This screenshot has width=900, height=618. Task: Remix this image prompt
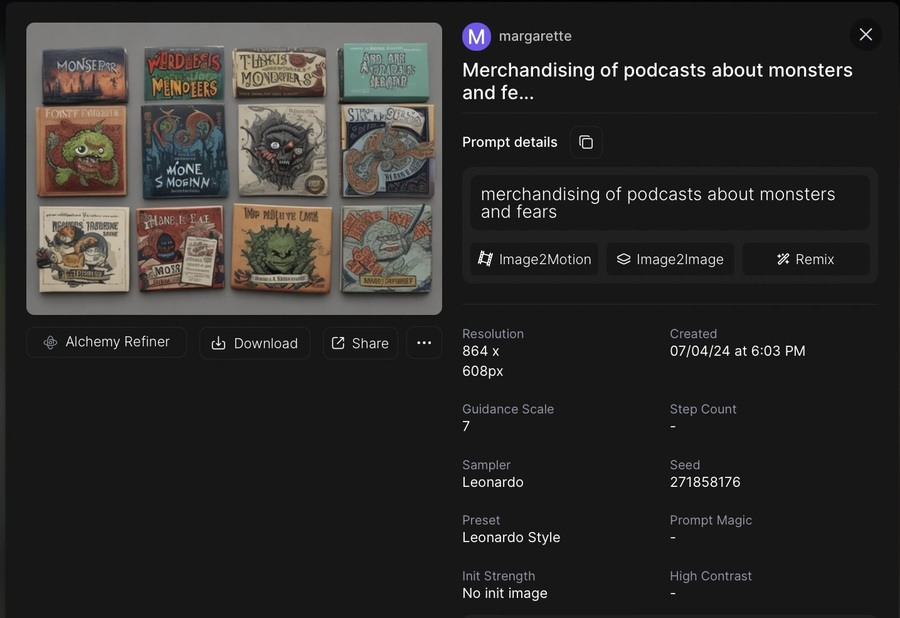pos(806,259)
